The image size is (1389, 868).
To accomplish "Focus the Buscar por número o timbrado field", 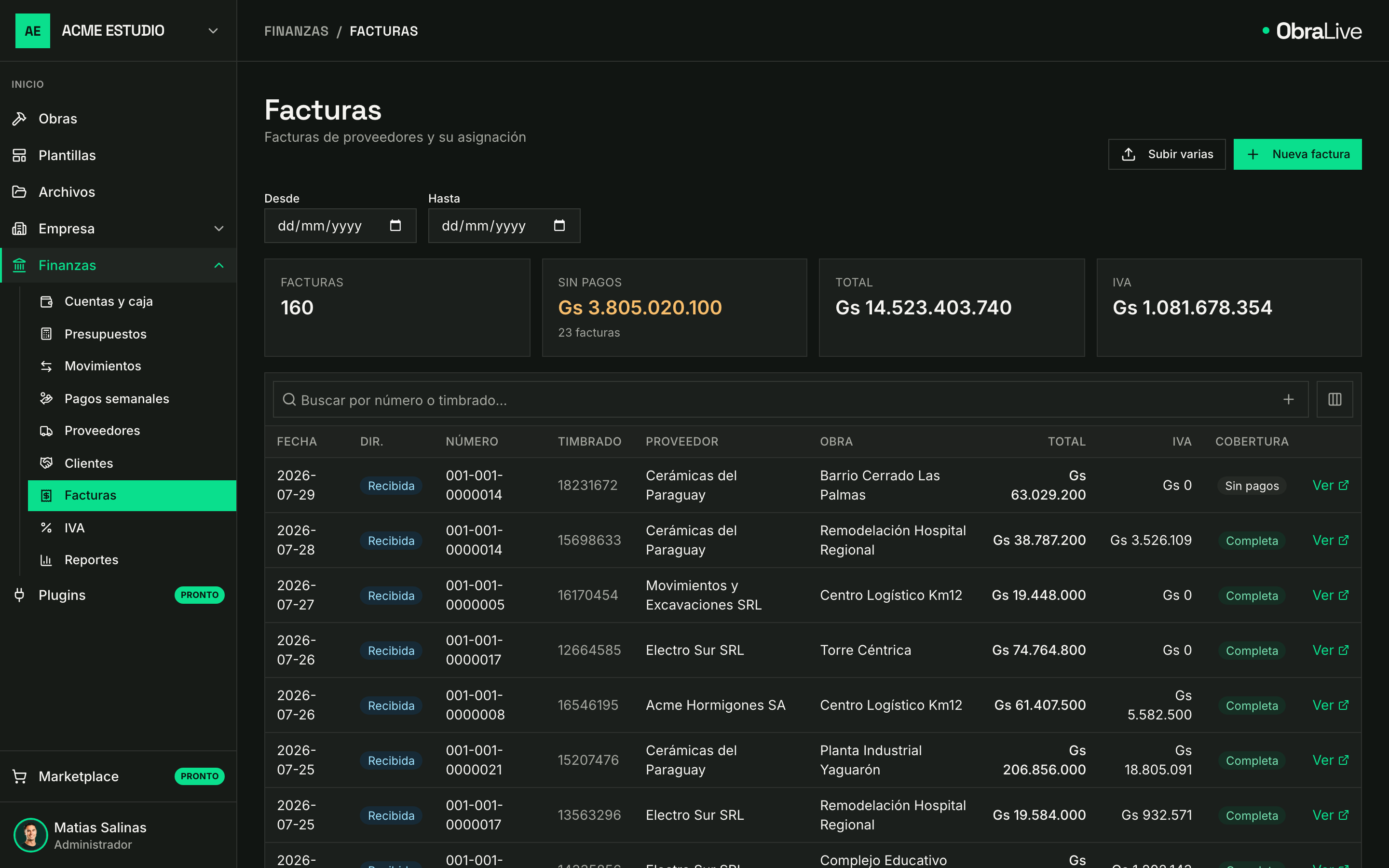I will coord(790,399).
